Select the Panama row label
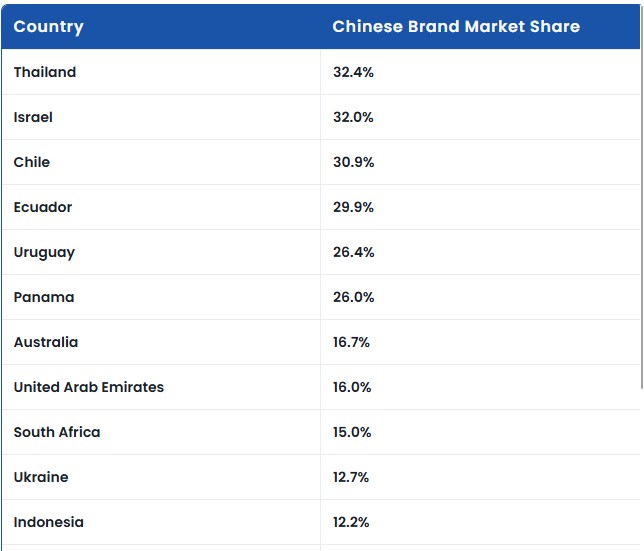644x551 pixels. 44,297
